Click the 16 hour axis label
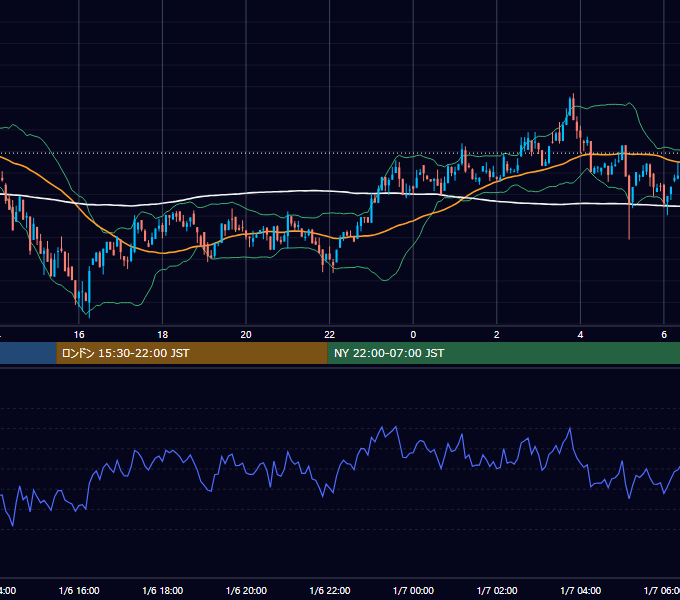The height and width of the screenshot is (600, 680). [79, 335]
